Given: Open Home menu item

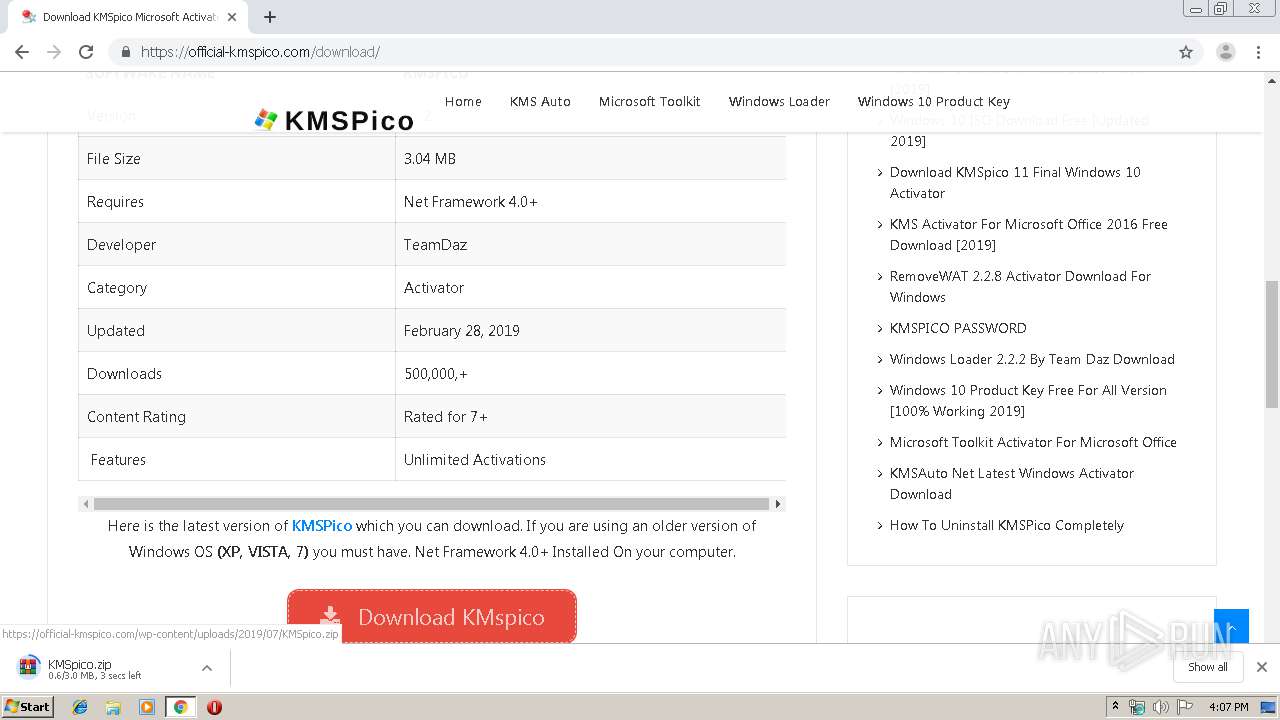Looking at the screenshot, I should pyautogui.click(x=463, y=101).
